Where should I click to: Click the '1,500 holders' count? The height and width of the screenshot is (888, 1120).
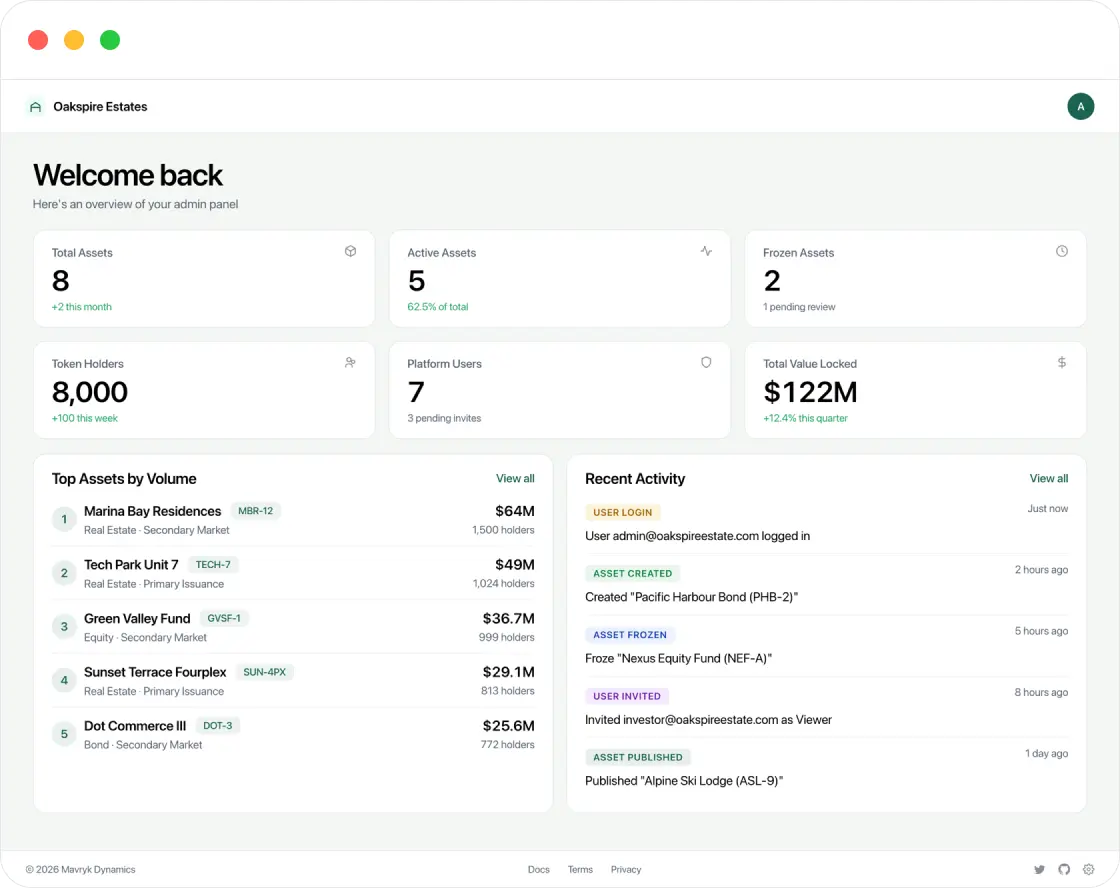click(503, 530)
